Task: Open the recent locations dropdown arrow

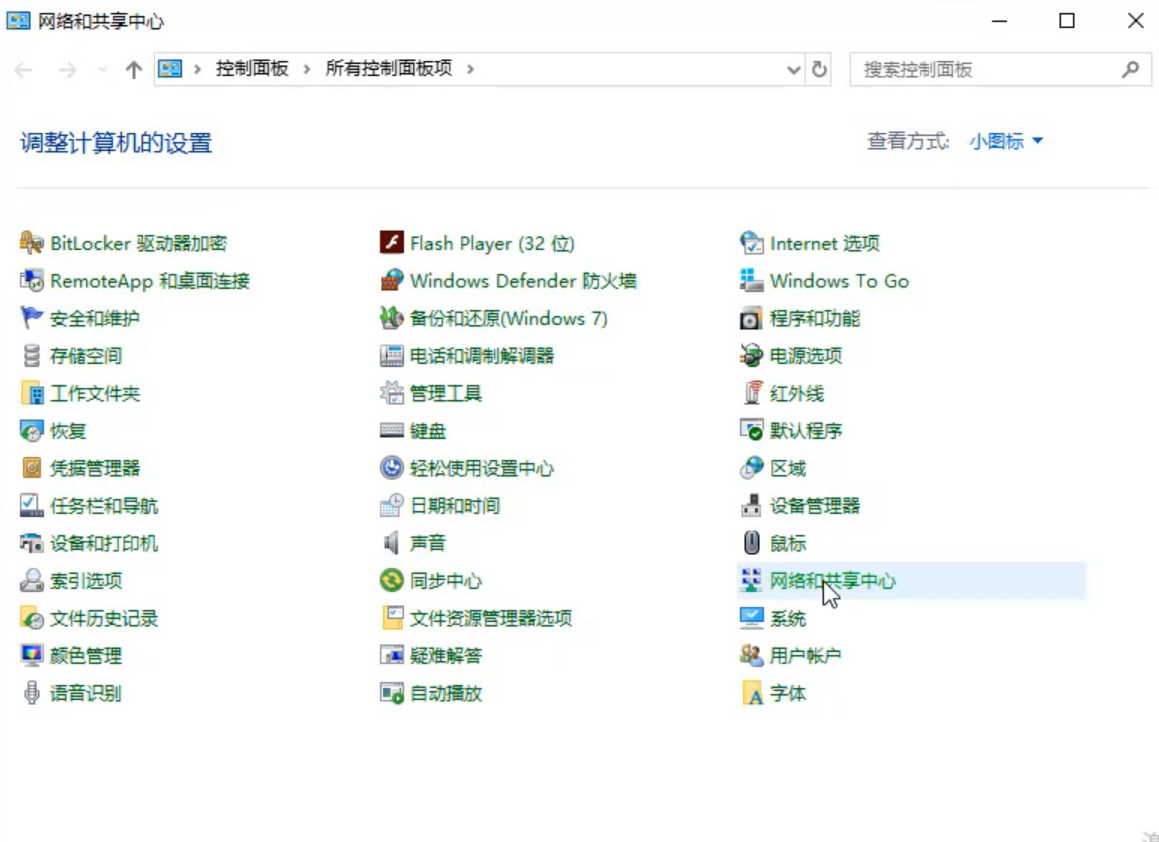Action: point(102,70)
